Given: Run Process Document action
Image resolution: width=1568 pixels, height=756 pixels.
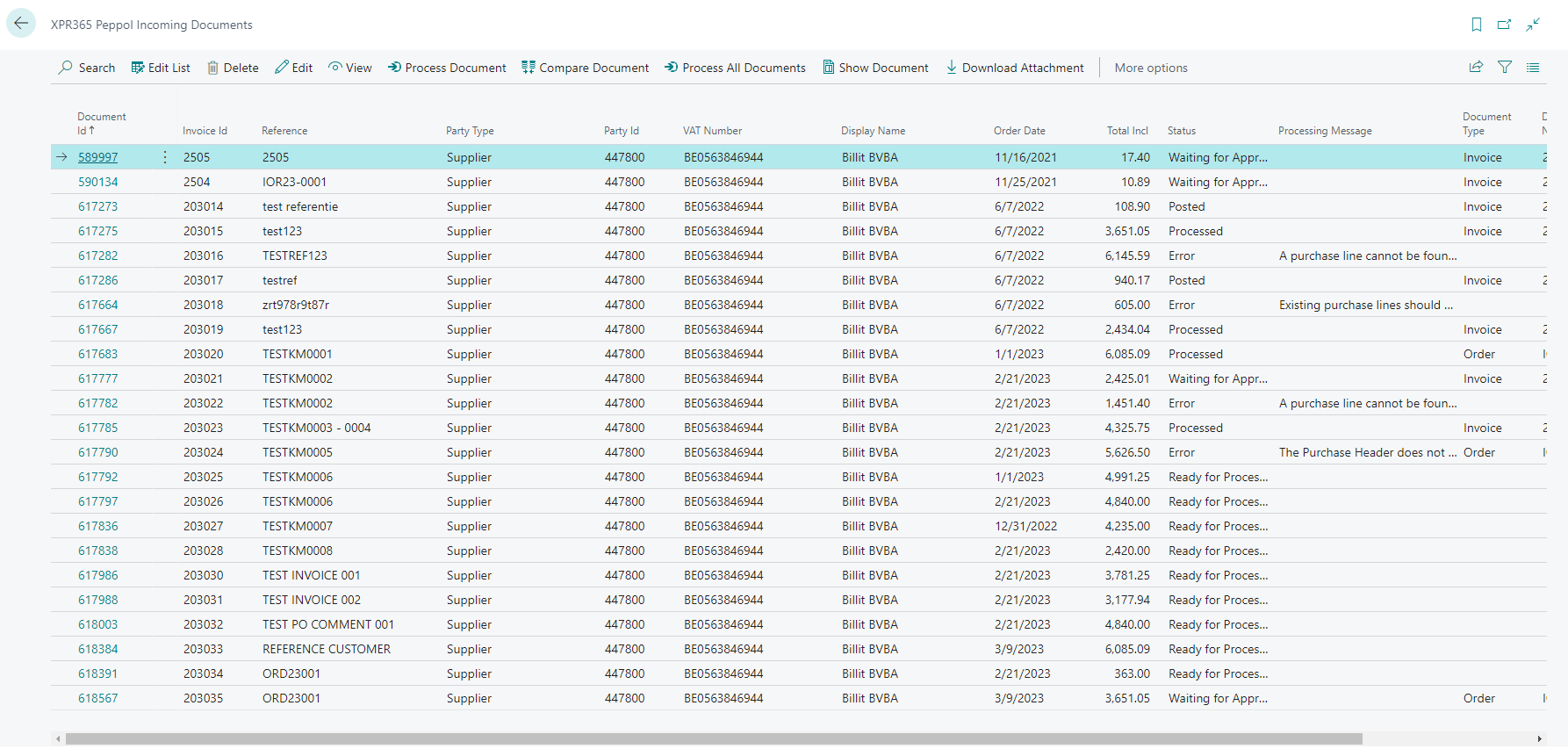Looking at the screenshot, I should pyautogui.click(x=447, y=68).
